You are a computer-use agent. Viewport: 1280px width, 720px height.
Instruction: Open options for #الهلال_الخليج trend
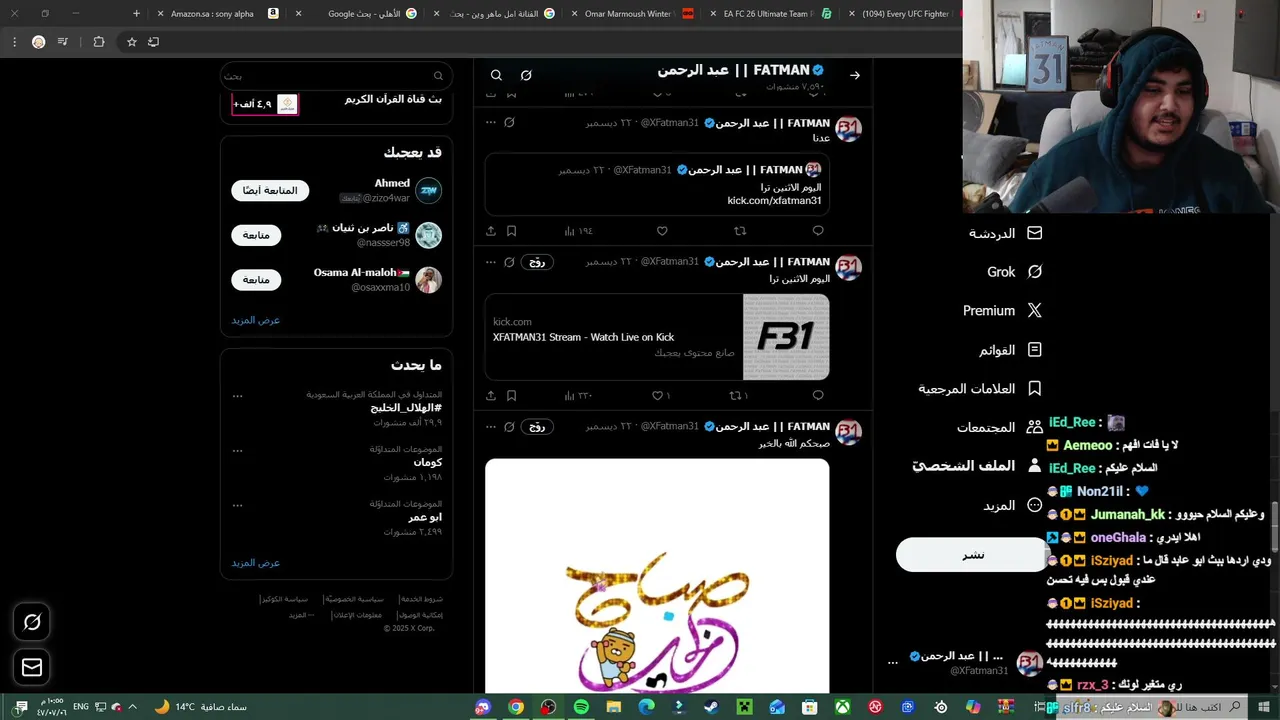[x=238, y=395]
